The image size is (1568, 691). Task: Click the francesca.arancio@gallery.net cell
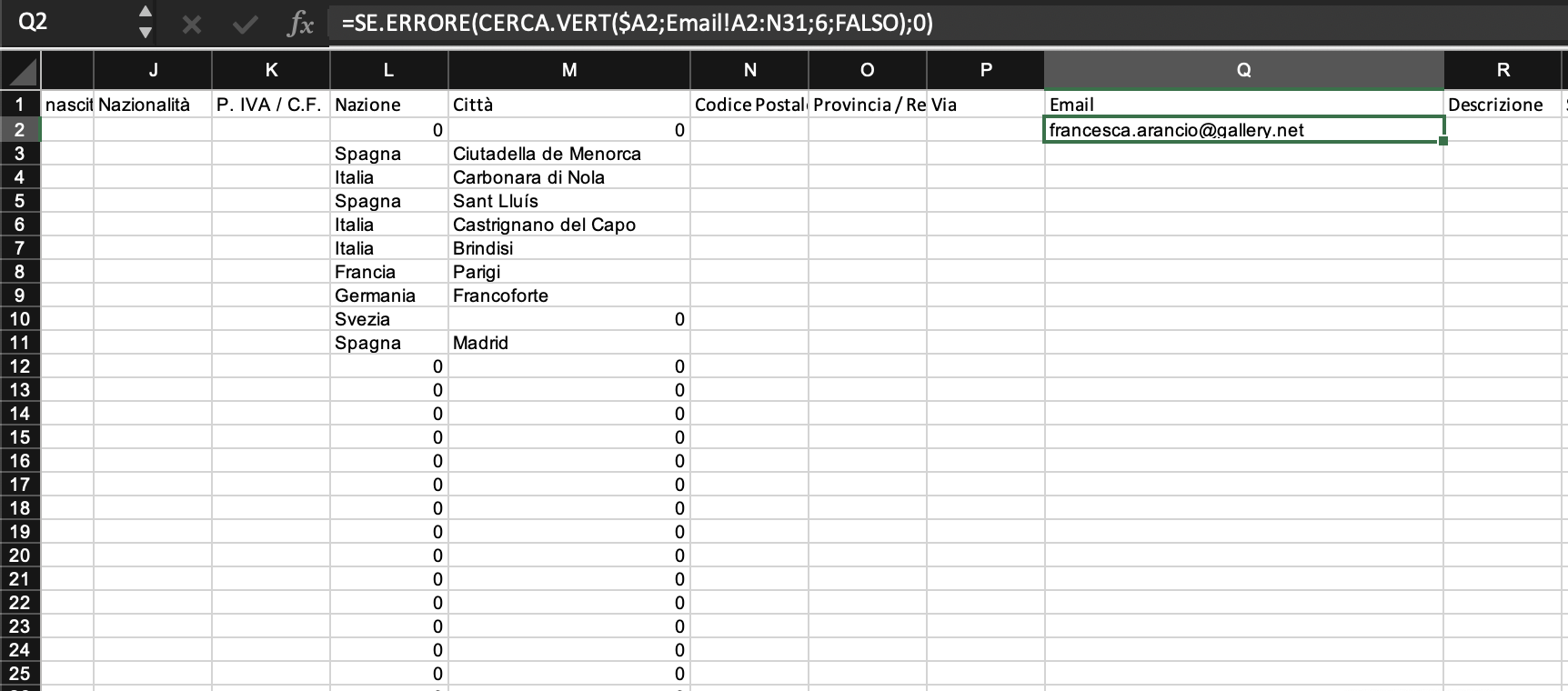click(1243, 130)
